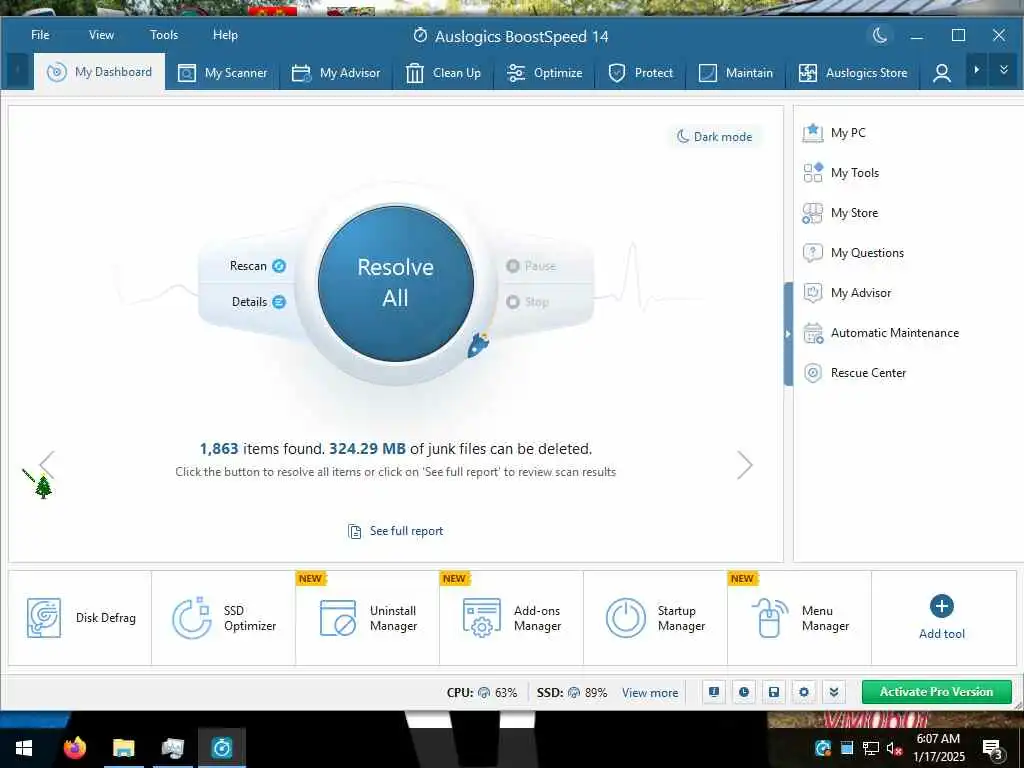The height and width of the screenshot is (768, 1024).
Task: Switch to My Dashboard tab
Action: [99, 72]
